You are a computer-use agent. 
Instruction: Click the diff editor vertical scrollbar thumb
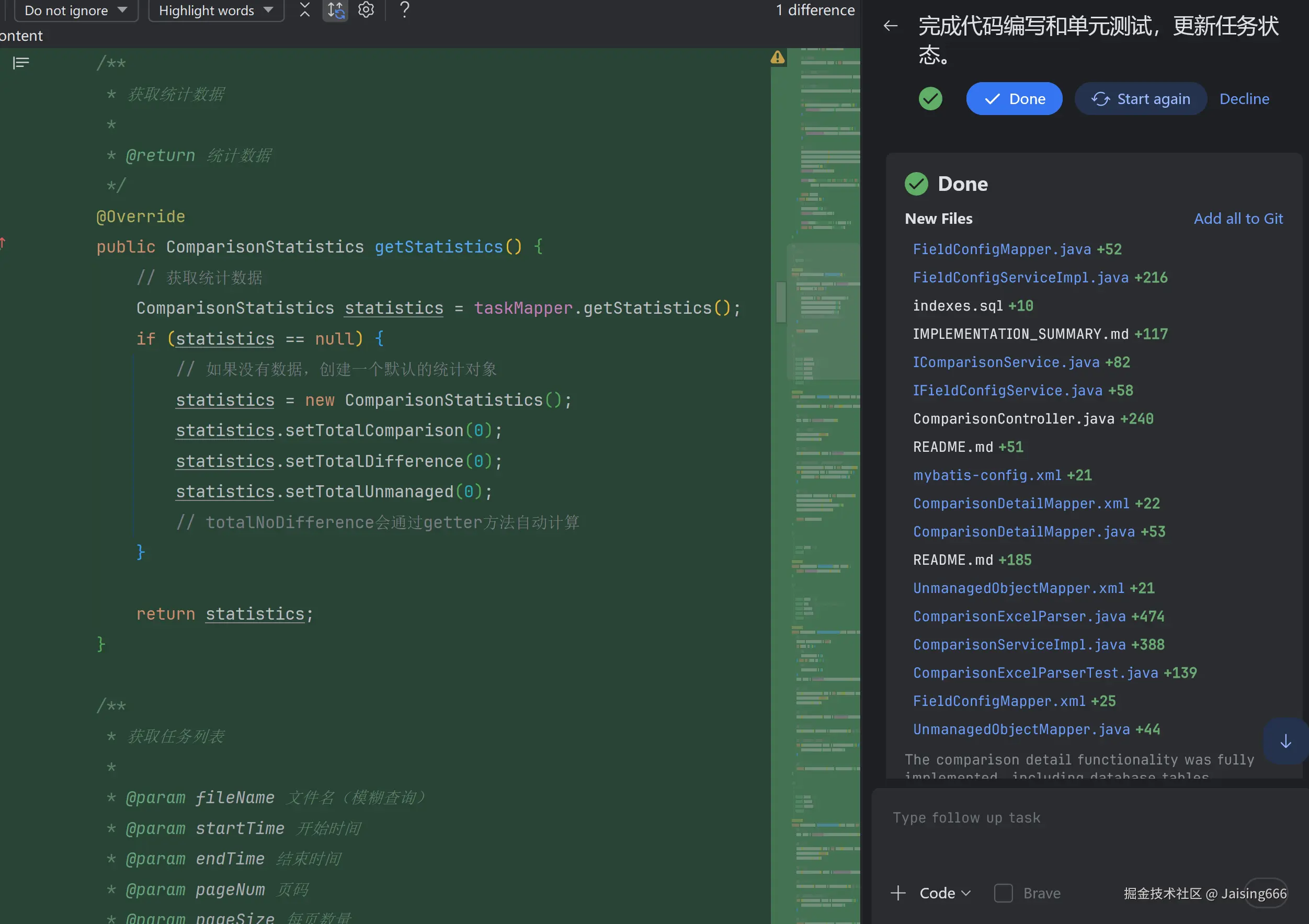tap(780, 302)
